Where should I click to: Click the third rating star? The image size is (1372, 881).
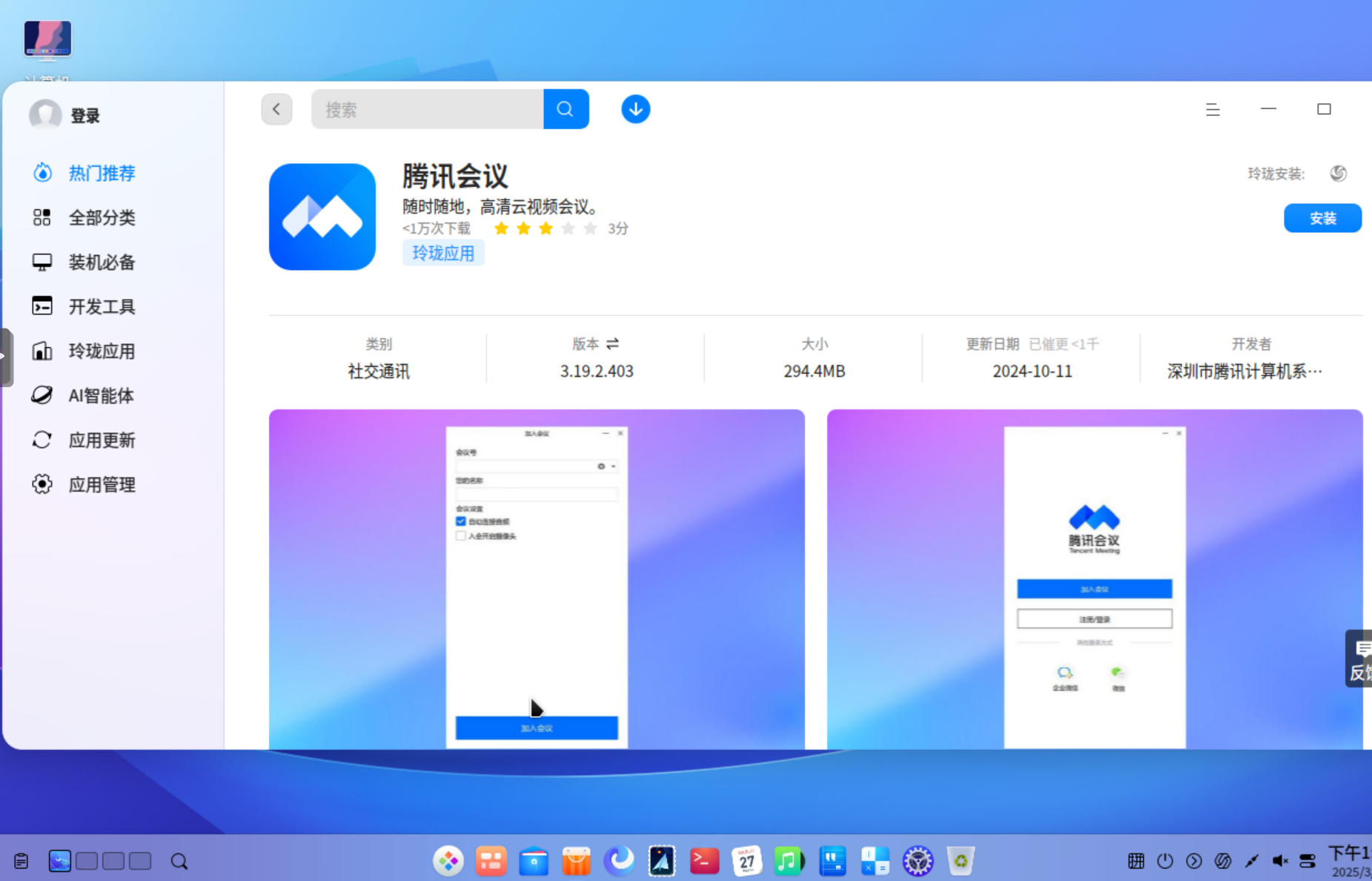pyautogui.click(x=546, y=228)
